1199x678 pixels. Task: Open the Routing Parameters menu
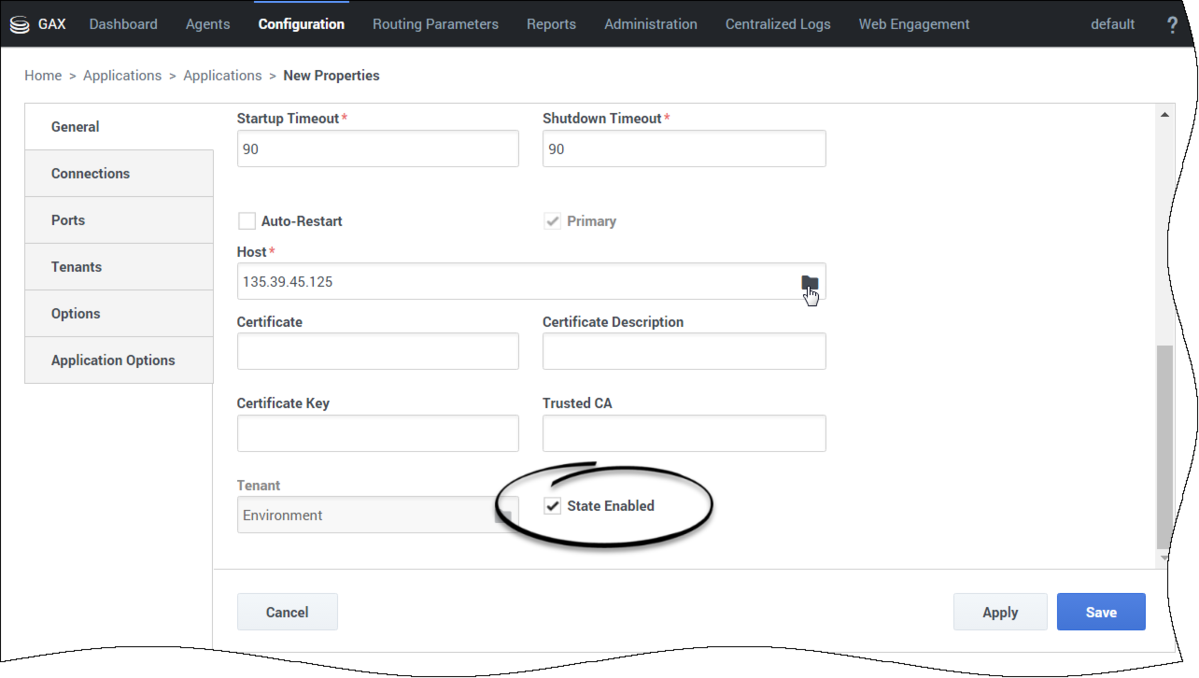pyautogui.click(x=435, y=24)
